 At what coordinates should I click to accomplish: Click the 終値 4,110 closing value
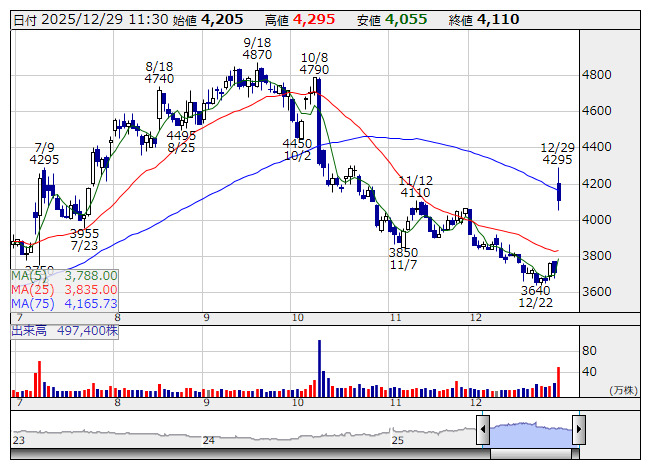pyautogui.click(x=498, y=20)
